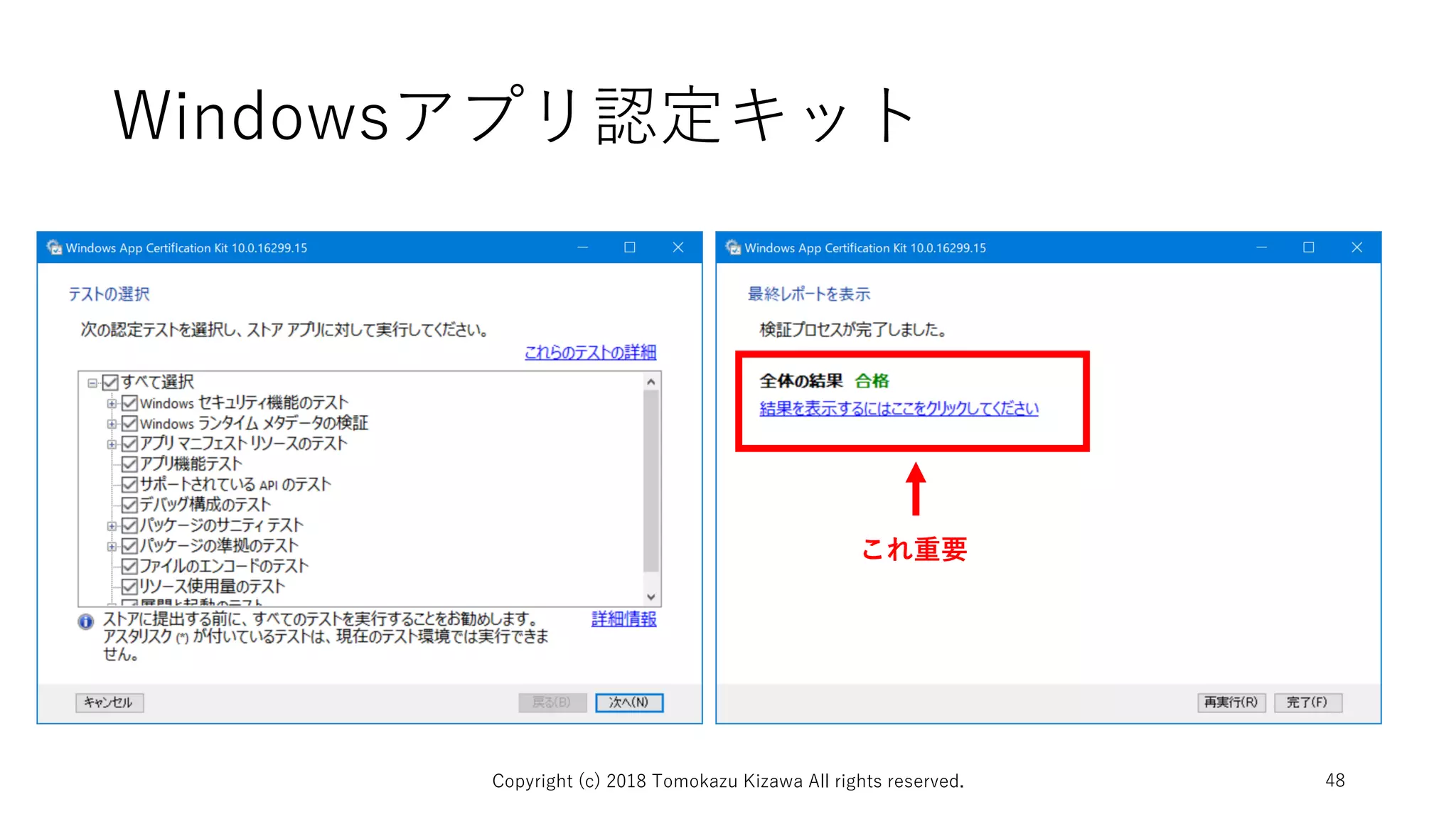Toggle デバッグ構成のテスト checkbox
The height and width of the screenshot is (819, 1456).
tap(129, 505)
